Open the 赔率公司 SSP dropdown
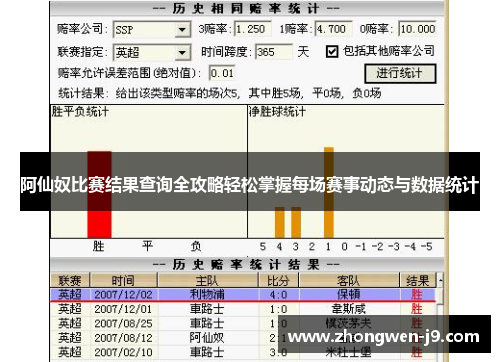The image size is (500, 362). (x=182, y=30)
